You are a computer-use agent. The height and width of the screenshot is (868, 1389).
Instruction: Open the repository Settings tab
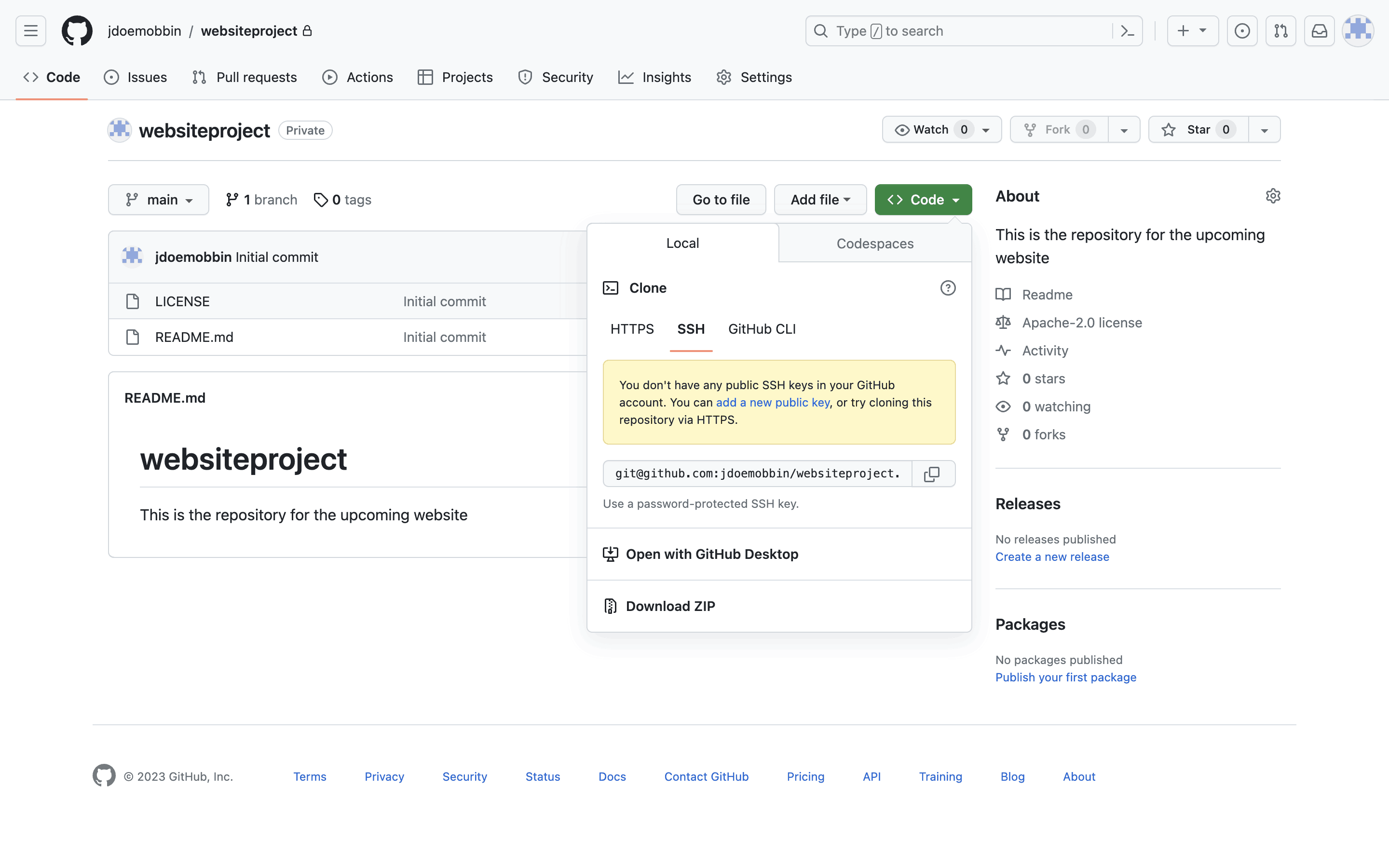coord(754,77)
